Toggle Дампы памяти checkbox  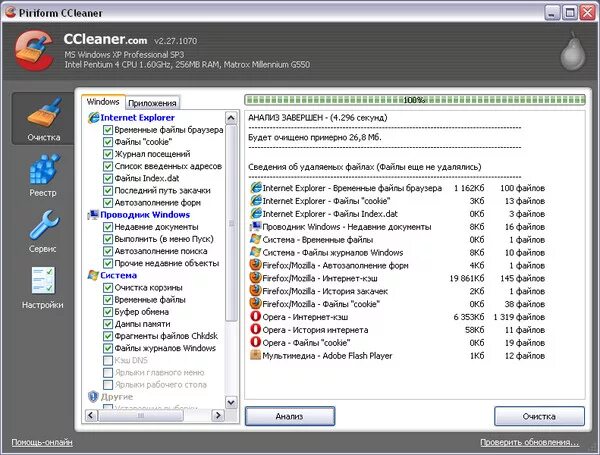click(x=108, y=324)
